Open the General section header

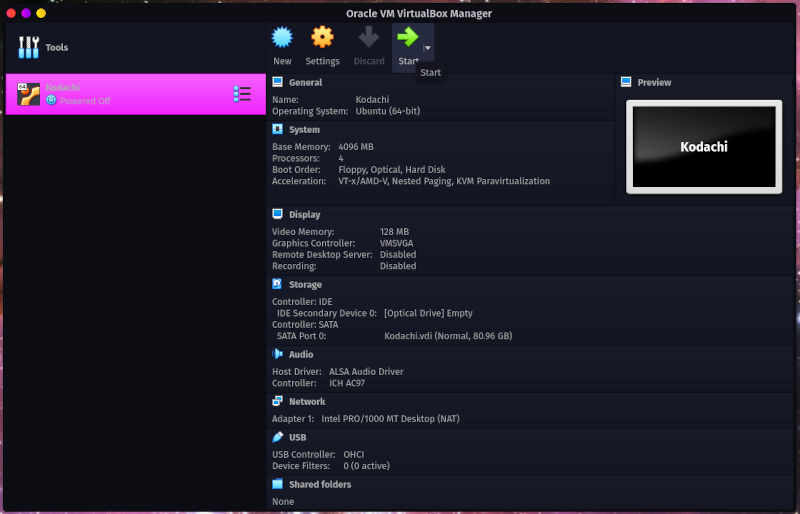click(306, 82)
